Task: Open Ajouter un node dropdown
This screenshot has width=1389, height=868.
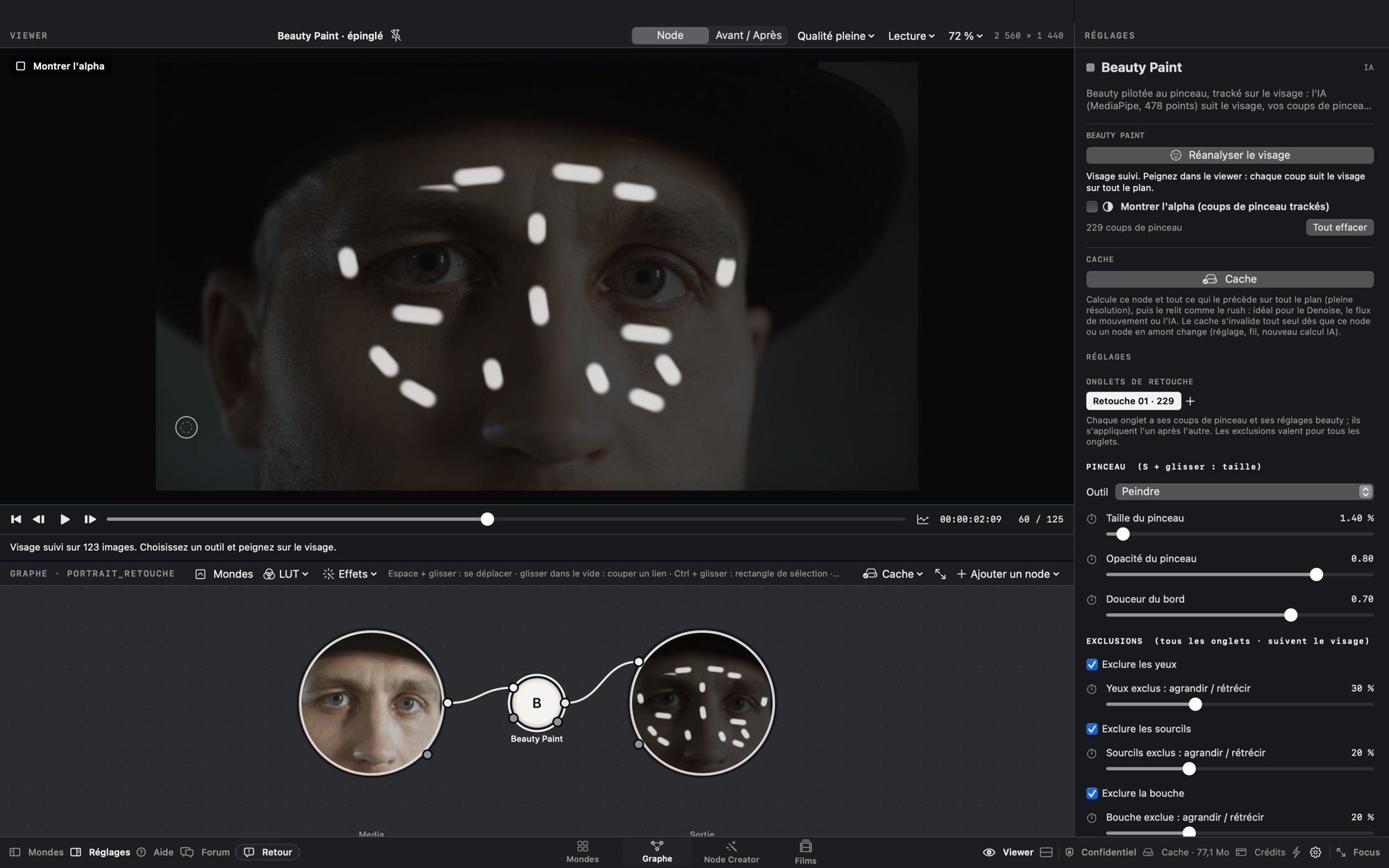Action: pos(1008,574)
